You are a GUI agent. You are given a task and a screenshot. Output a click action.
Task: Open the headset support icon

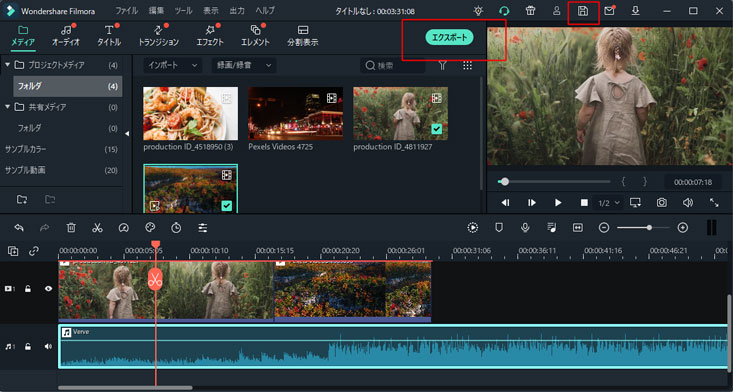click(504, 11)
